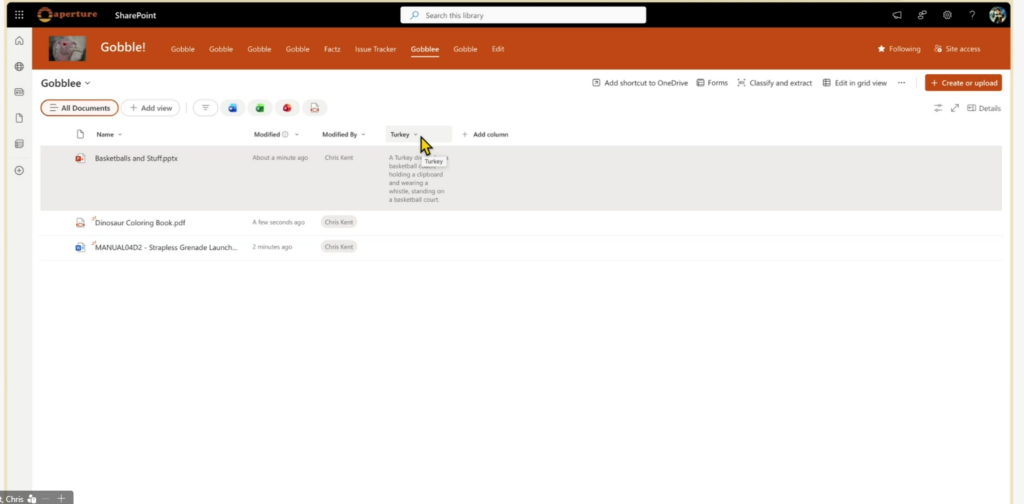Go to the Issue Tracker navigation tab
The image size is (1024, 504).
(376, 49)
